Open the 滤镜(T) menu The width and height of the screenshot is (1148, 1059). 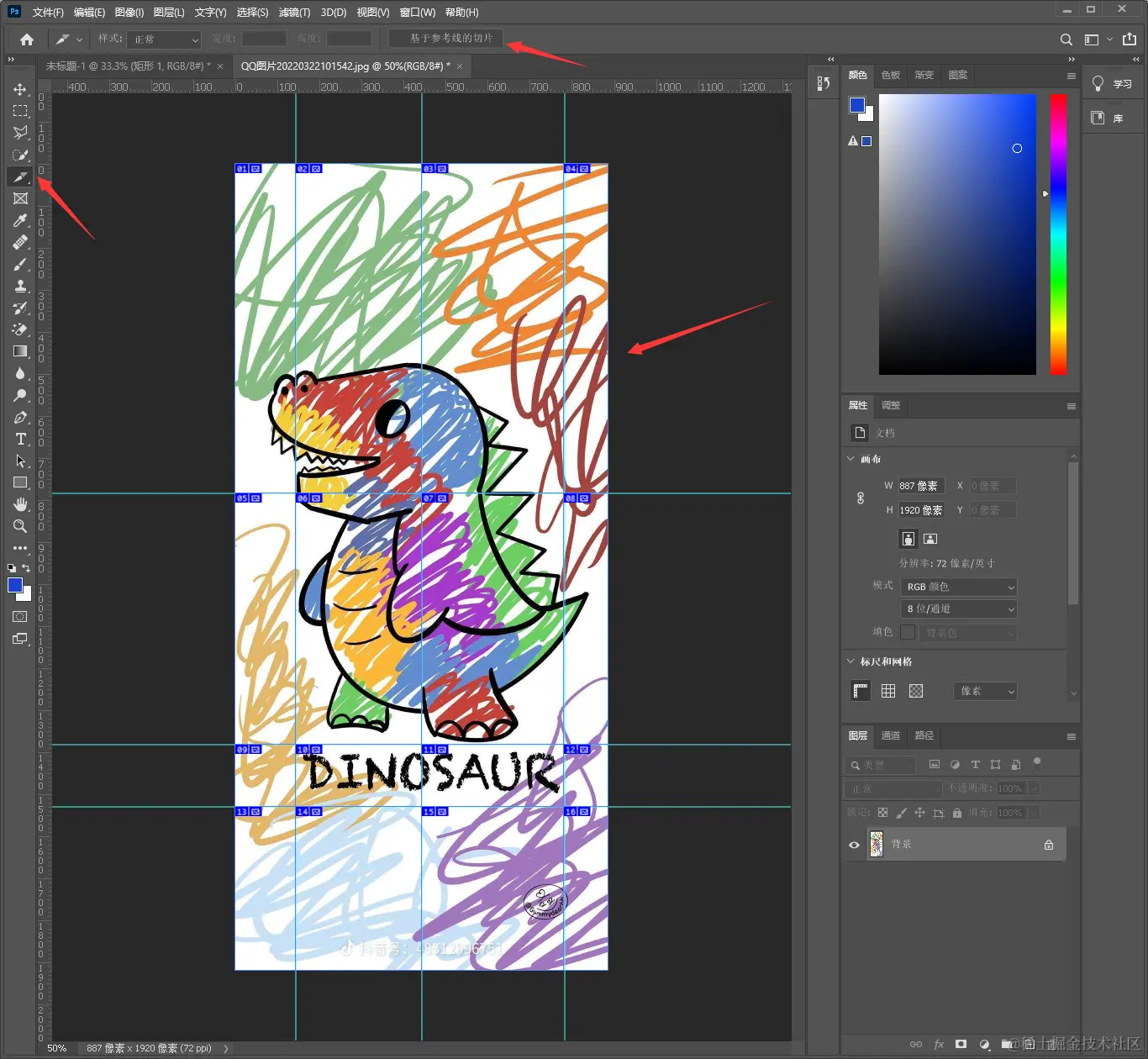pos(294,13)
